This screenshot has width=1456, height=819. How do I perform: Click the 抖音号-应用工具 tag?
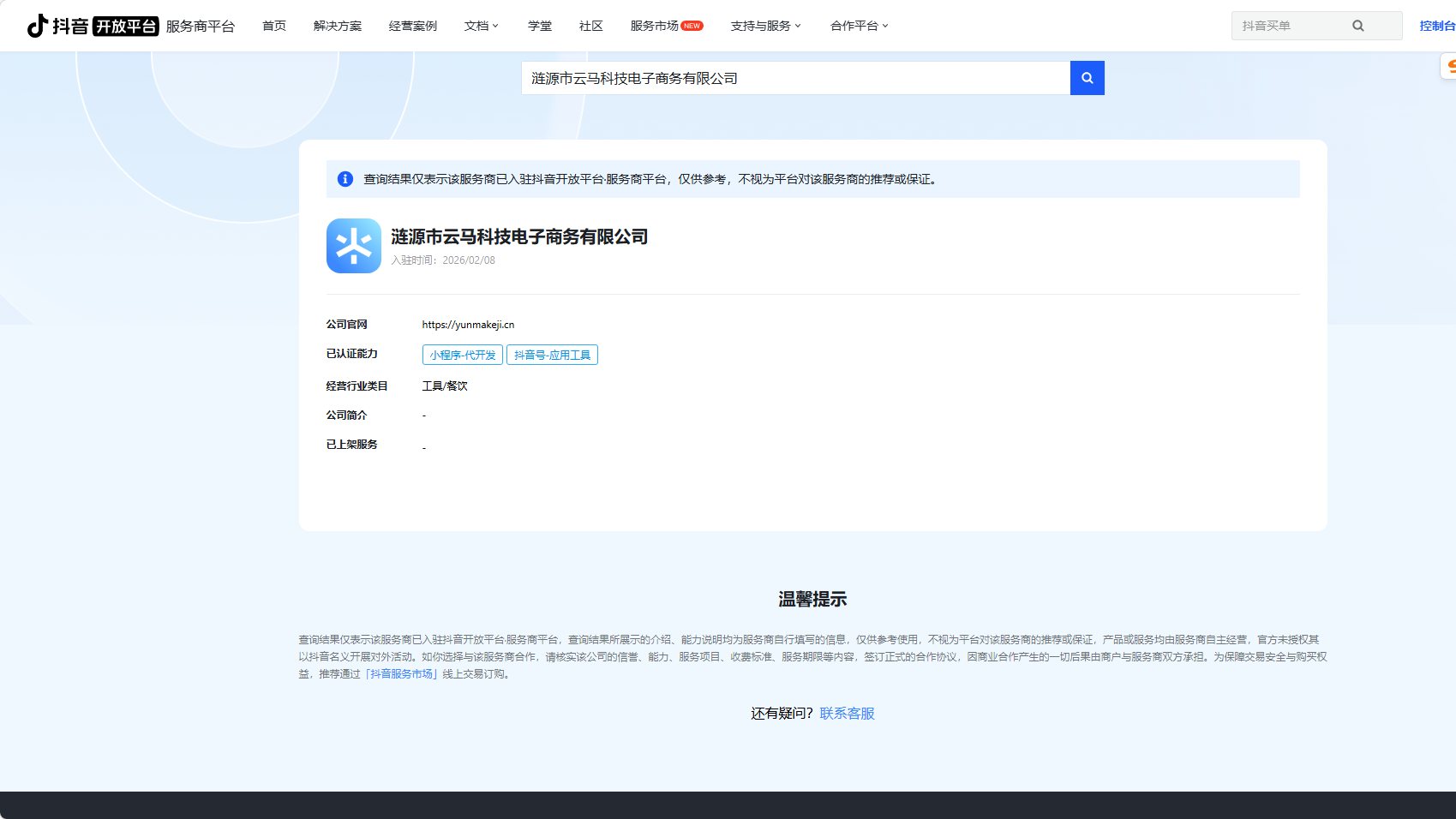[552, 355]
